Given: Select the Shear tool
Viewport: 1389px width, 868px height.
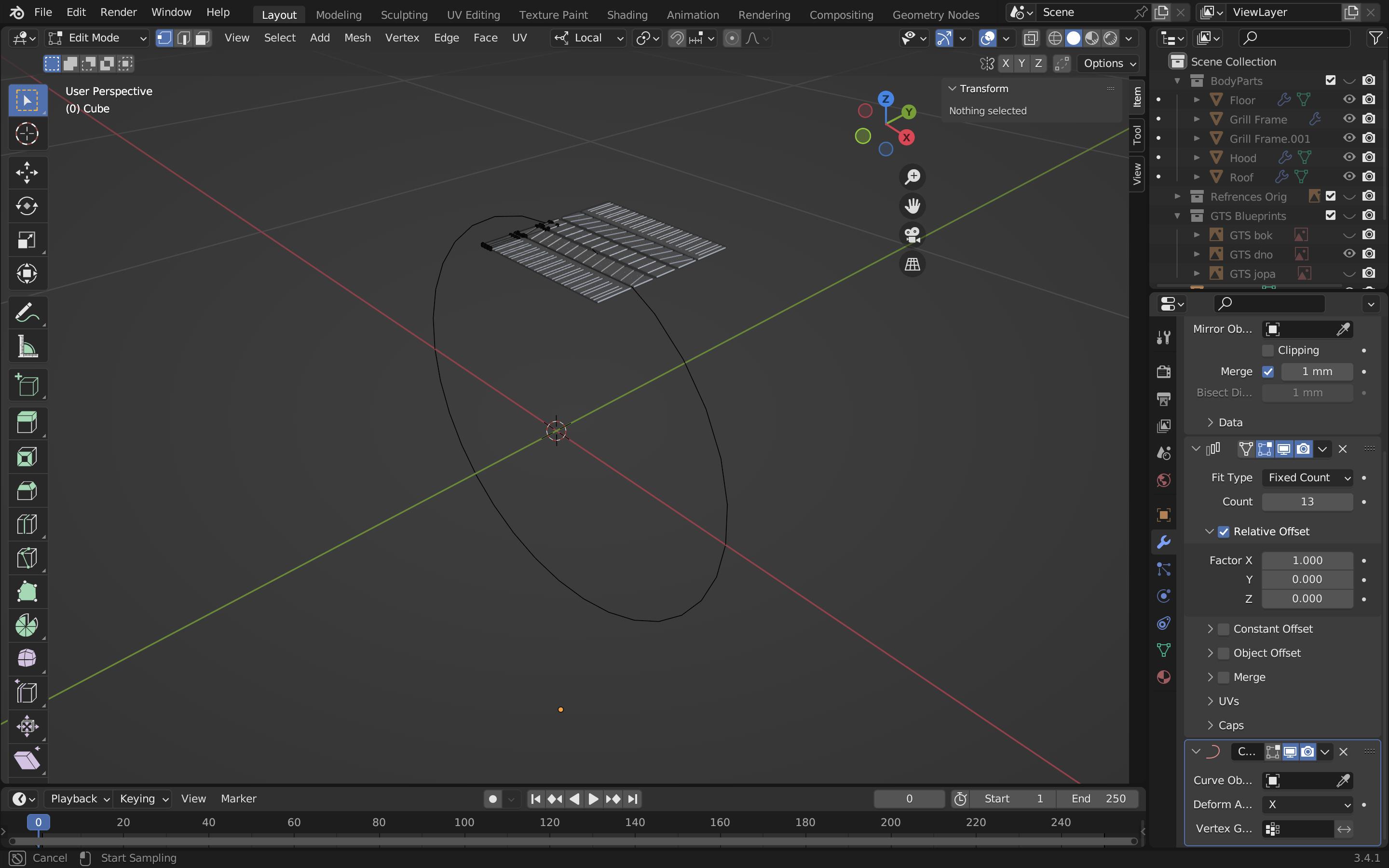Looking at the screenshot, I should pos(27,760).
